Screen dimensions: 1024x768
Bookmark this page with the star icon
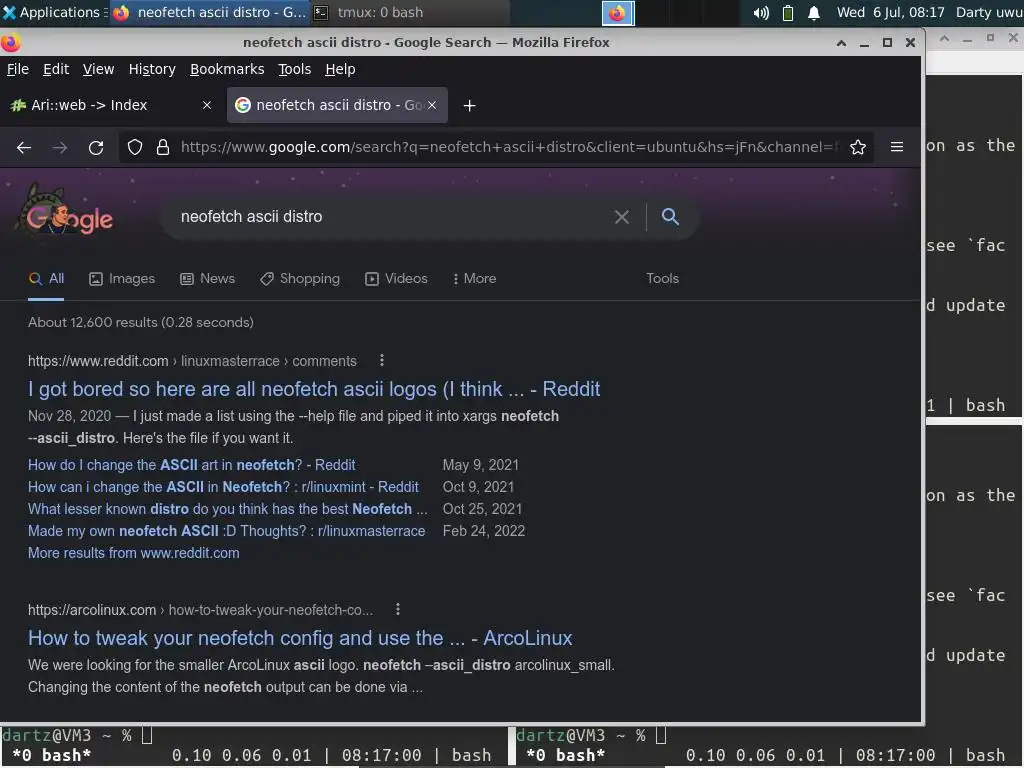point(857,148)
